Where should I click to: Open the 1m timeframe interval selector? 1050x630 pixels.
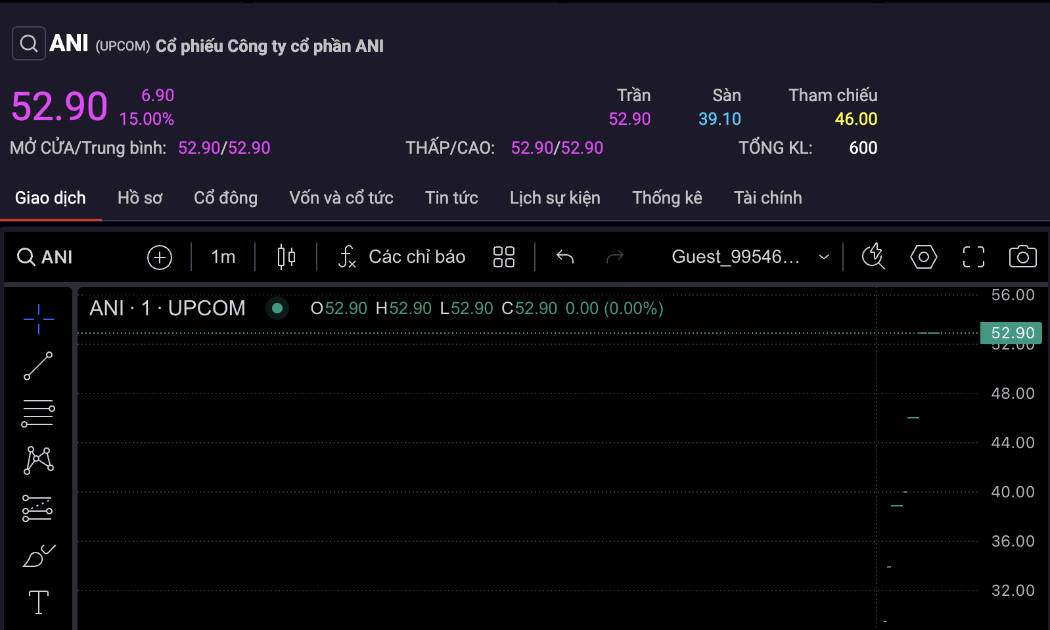pyautogui.click(x=223, y=256)
